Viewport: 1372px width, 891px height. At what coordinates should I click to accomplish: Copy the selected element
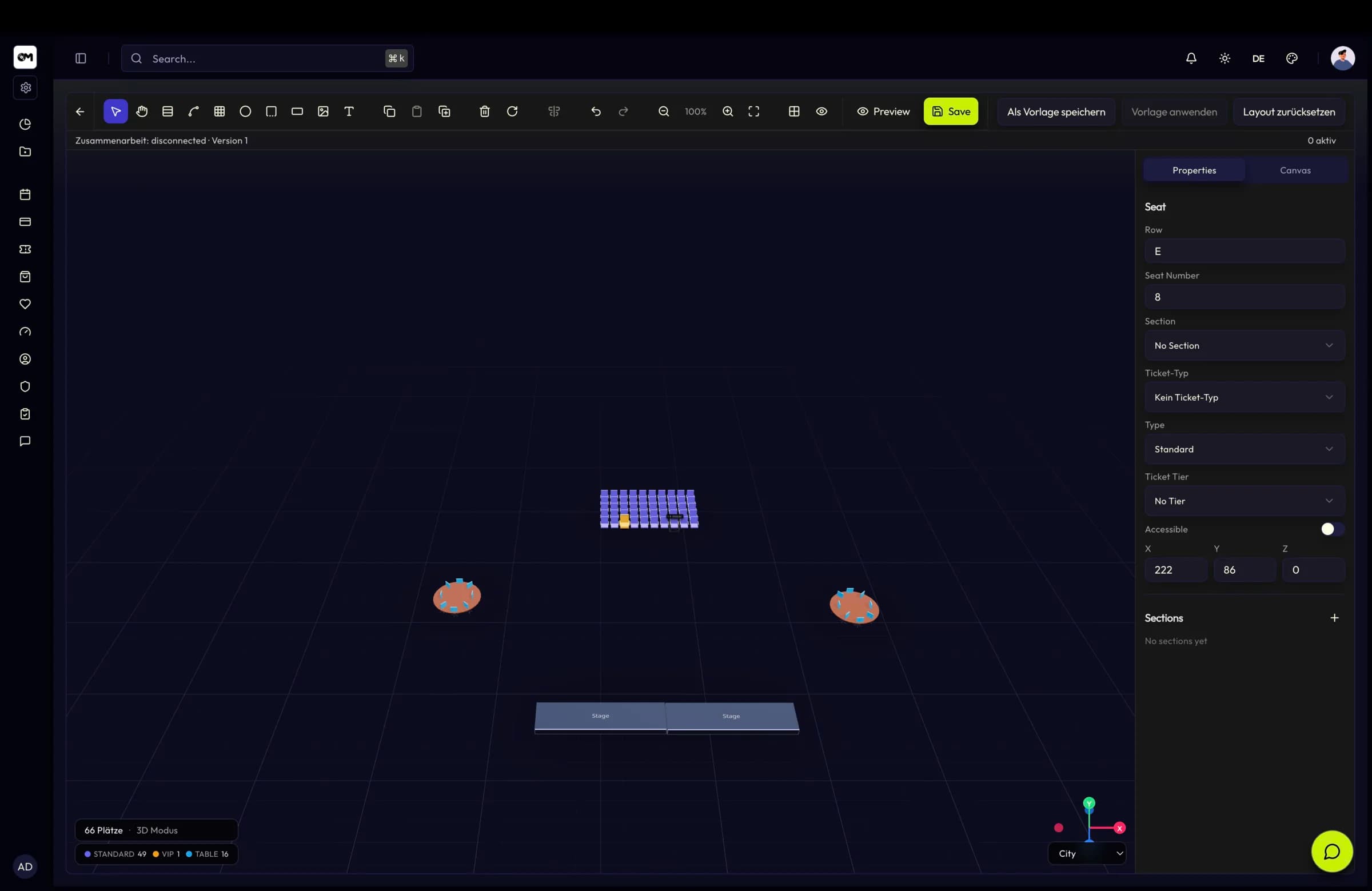coord(390,111)
